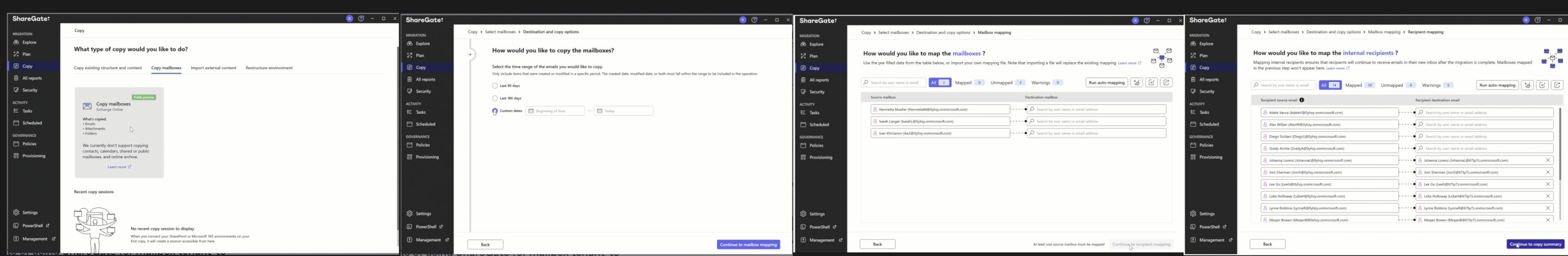
Task: Open Tasks in the first ShareGate window
Action: point(27,111)
